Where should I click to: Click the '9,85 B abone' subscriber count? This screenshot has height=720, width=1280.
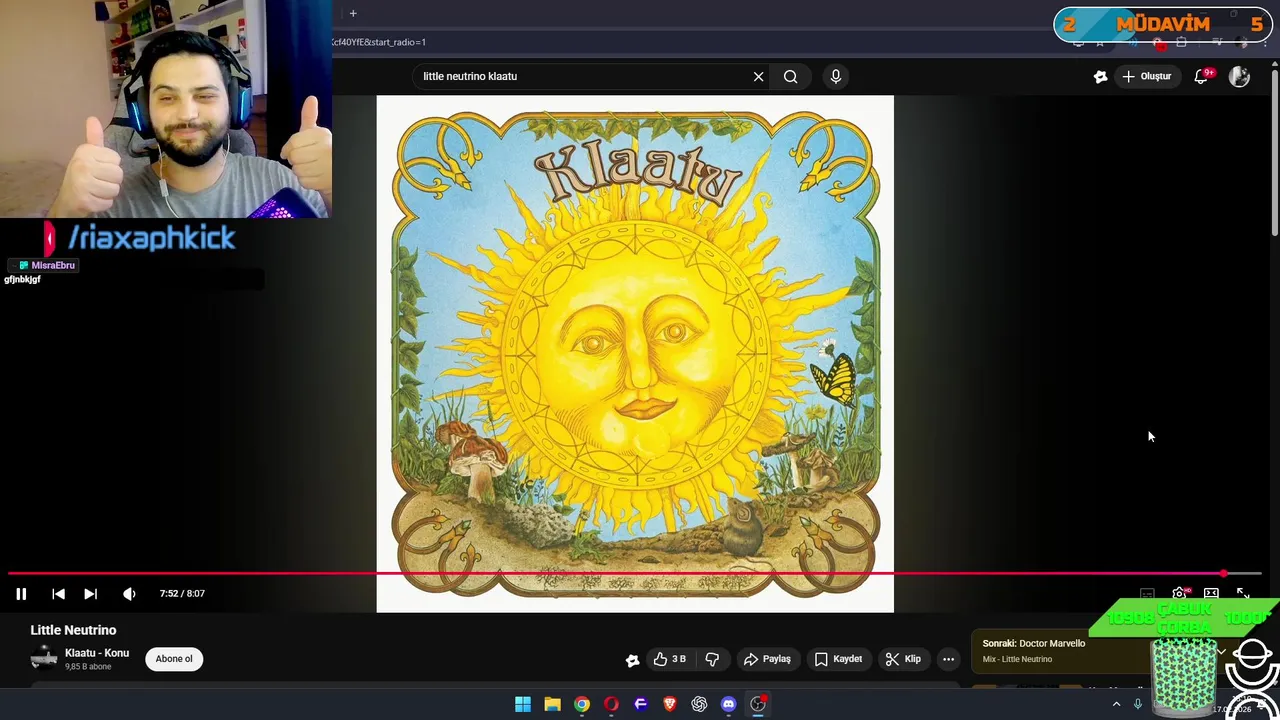88,667
